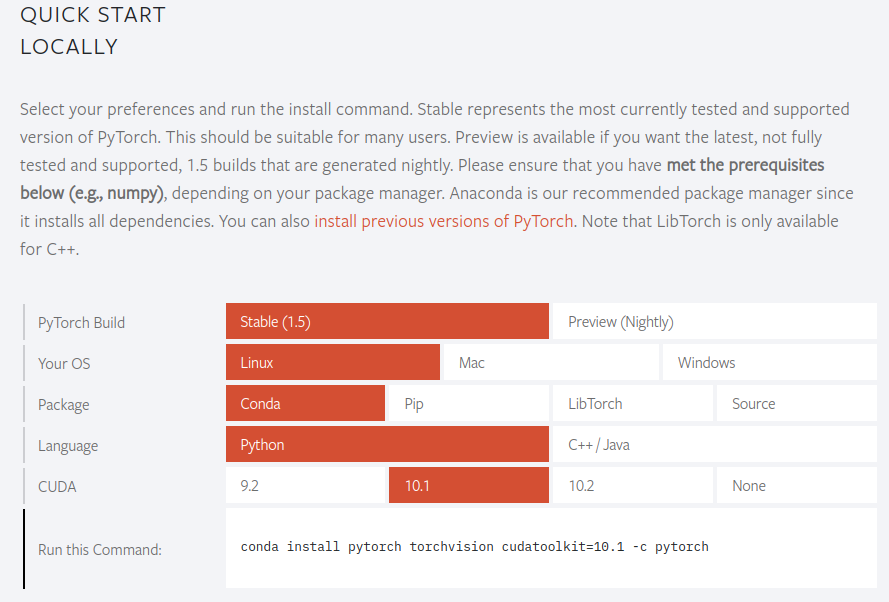Open install previous versions of PyTorch link
This screenshot has height=602, width=889.
tap(444, 221)
